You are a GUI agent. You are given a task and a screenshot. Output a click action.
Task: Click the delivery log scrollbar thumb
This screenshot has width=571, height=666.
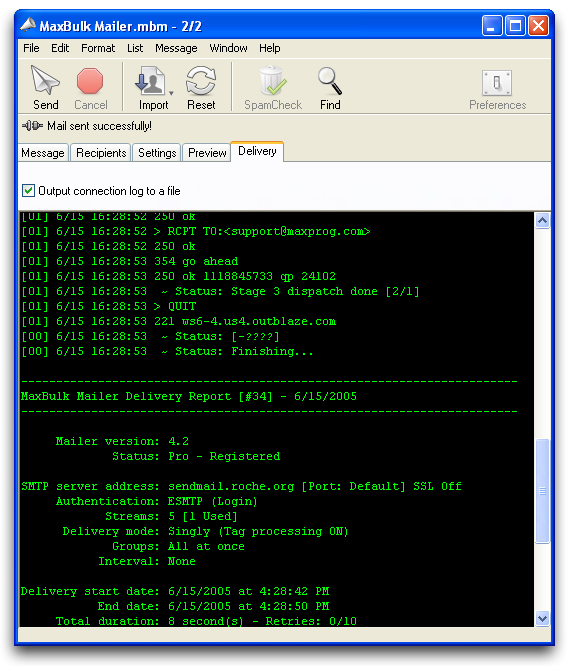[542, 491]
